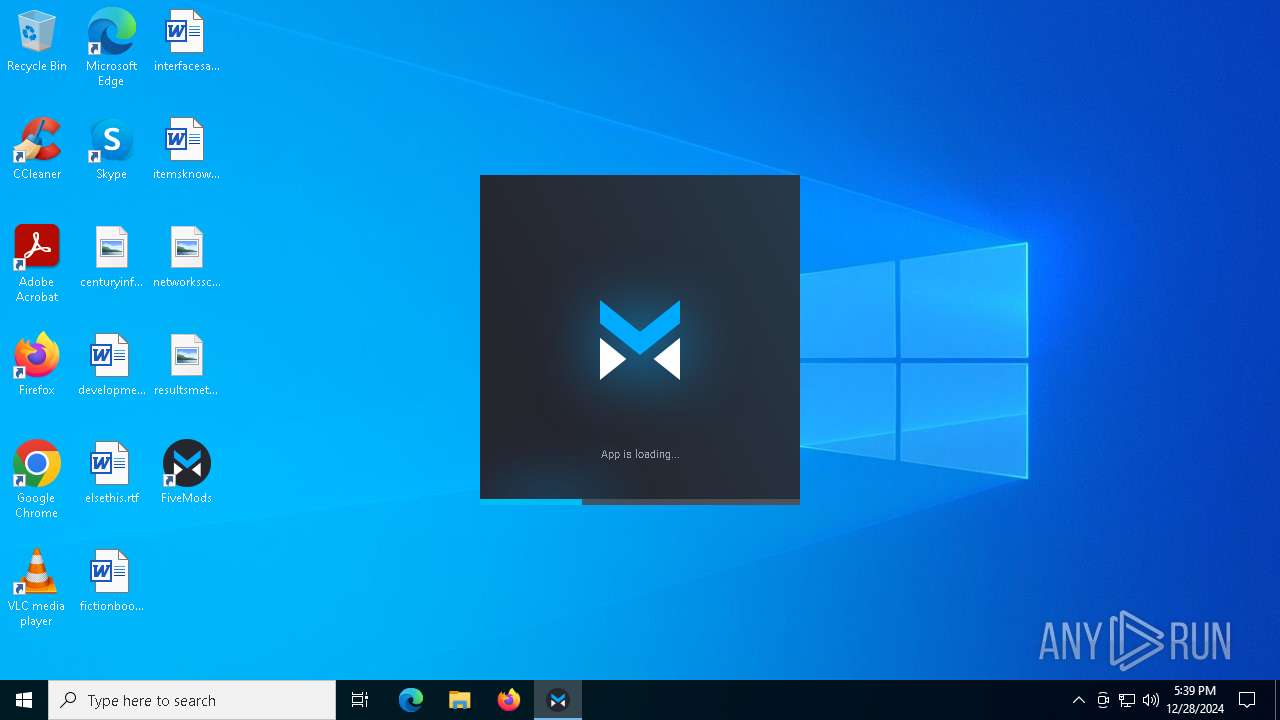Select the networkssc... image file
This screenshot has width=1280, height=720.
pyautogui.click(x=186, y=258)
